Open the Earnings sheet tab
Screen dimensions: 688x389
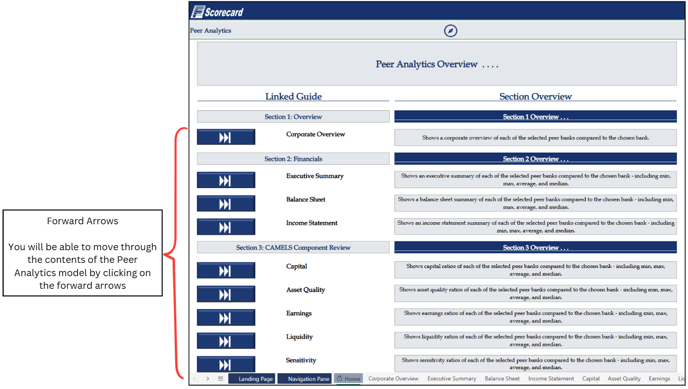[x=659, y=378]
